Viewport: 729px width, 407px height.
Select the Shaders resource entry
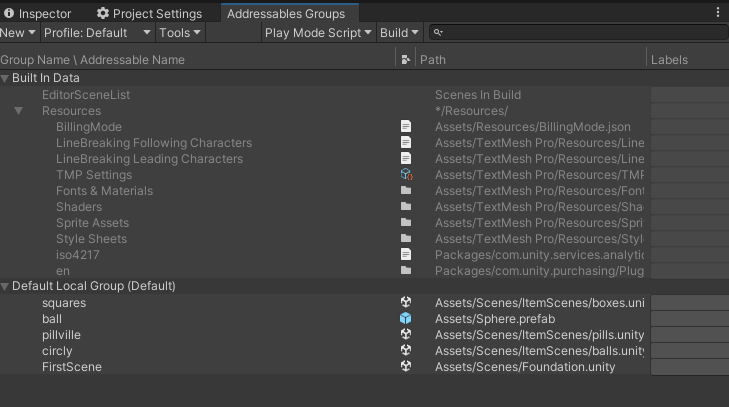79,207
